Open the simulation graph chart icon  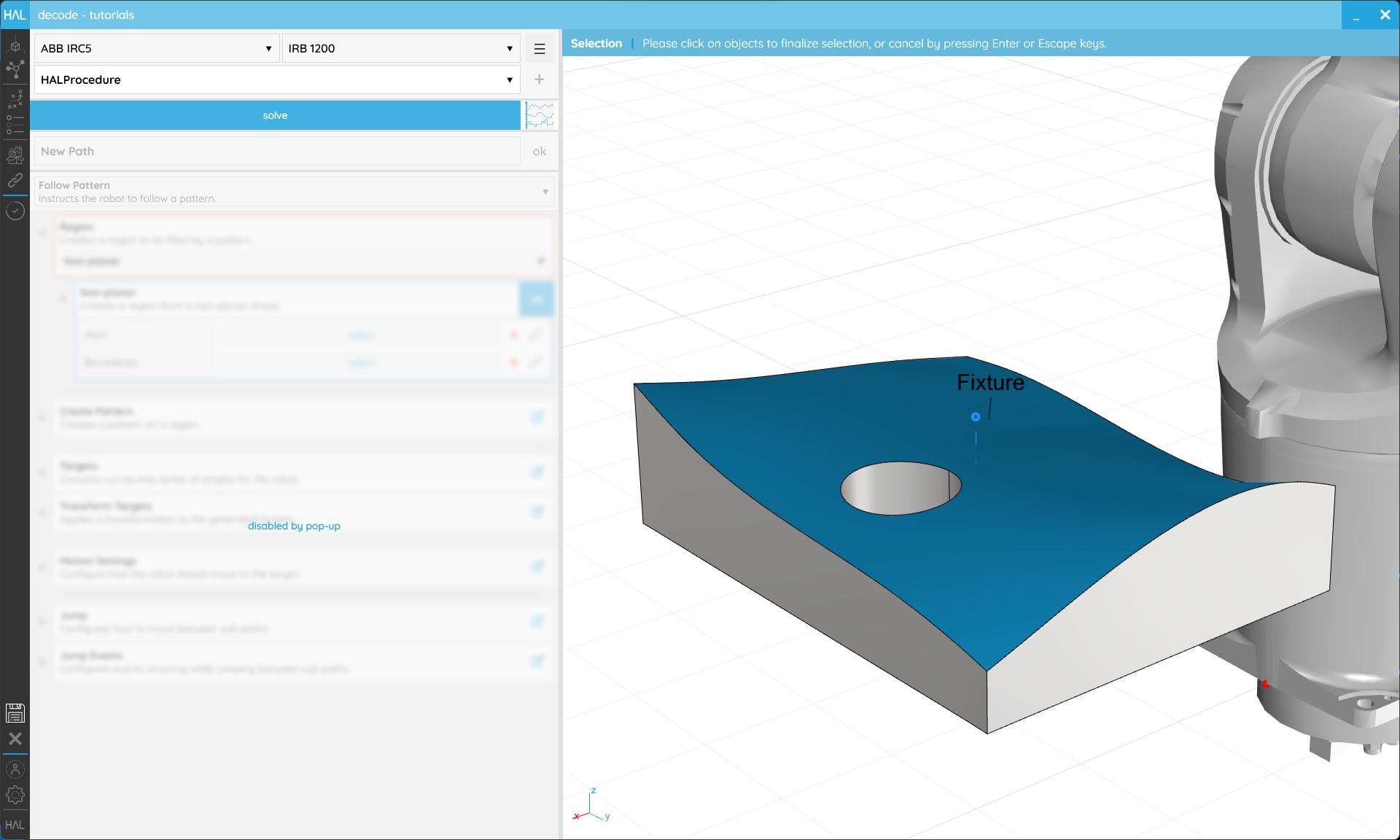tap(540, 115)
